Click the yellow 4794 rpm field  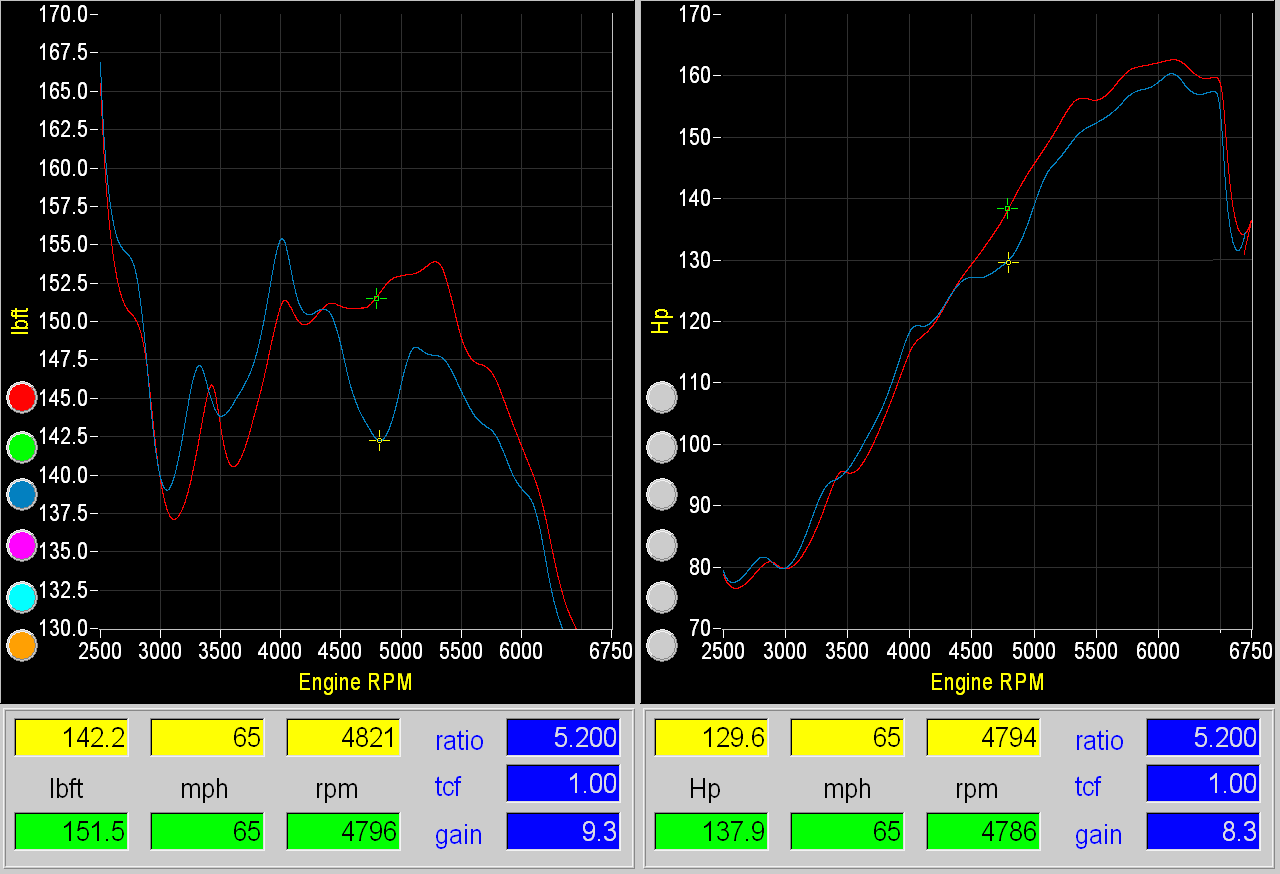983,738
